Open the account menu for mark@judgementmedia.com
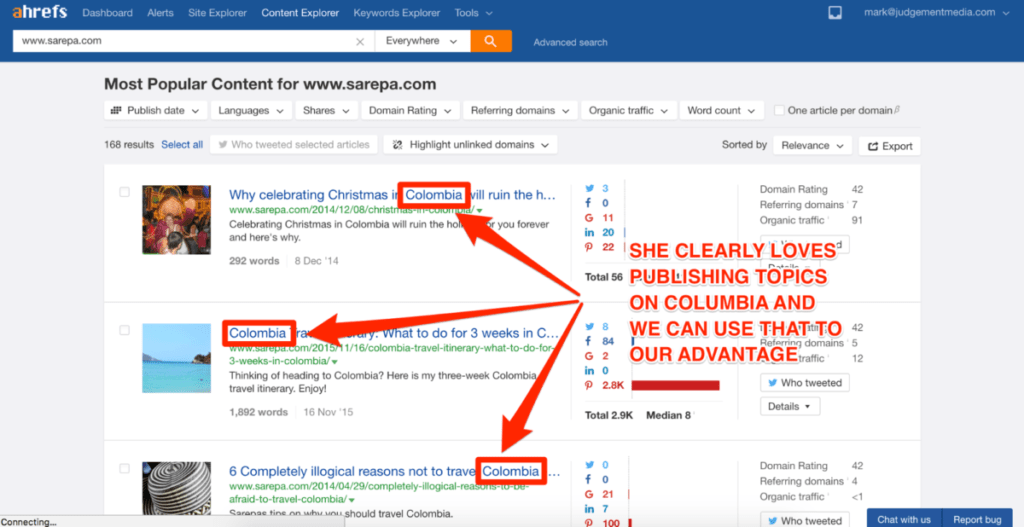The image size is (1024, 527). [938, 12]
